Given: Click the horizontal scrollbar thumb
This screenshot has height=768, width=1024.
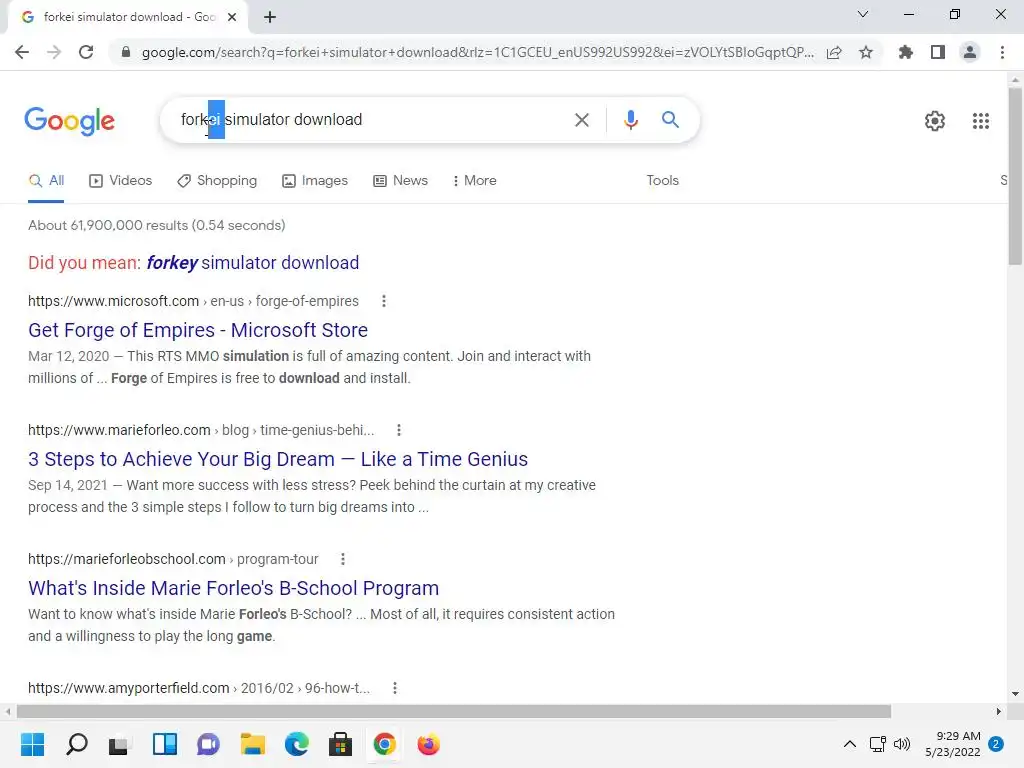Looking at the screenshot, I should click(x=454, y=711).
